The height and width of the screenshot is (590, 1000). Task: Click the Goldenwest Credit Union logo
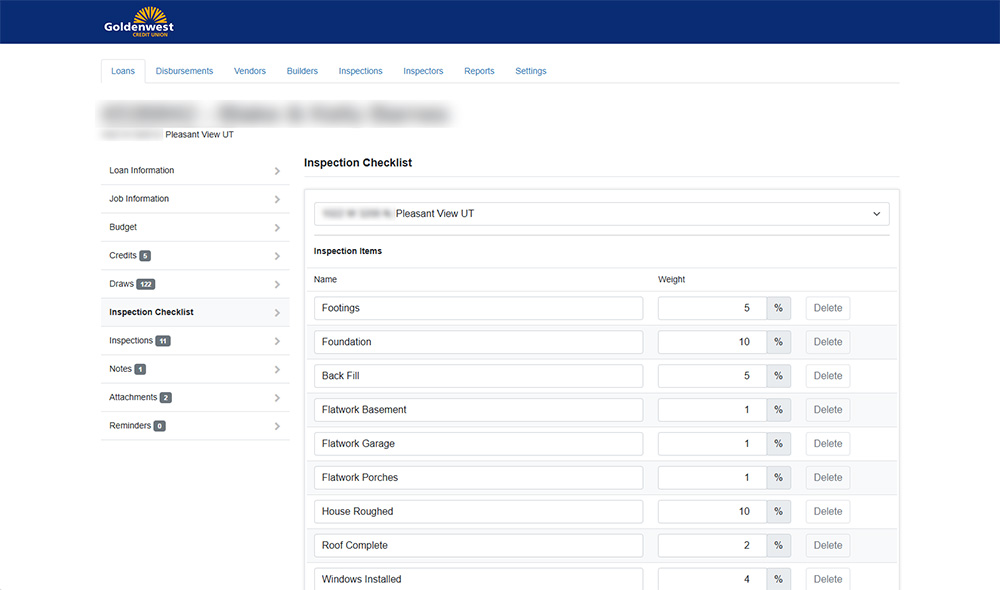pyautogui.click(x=139, y=21)
